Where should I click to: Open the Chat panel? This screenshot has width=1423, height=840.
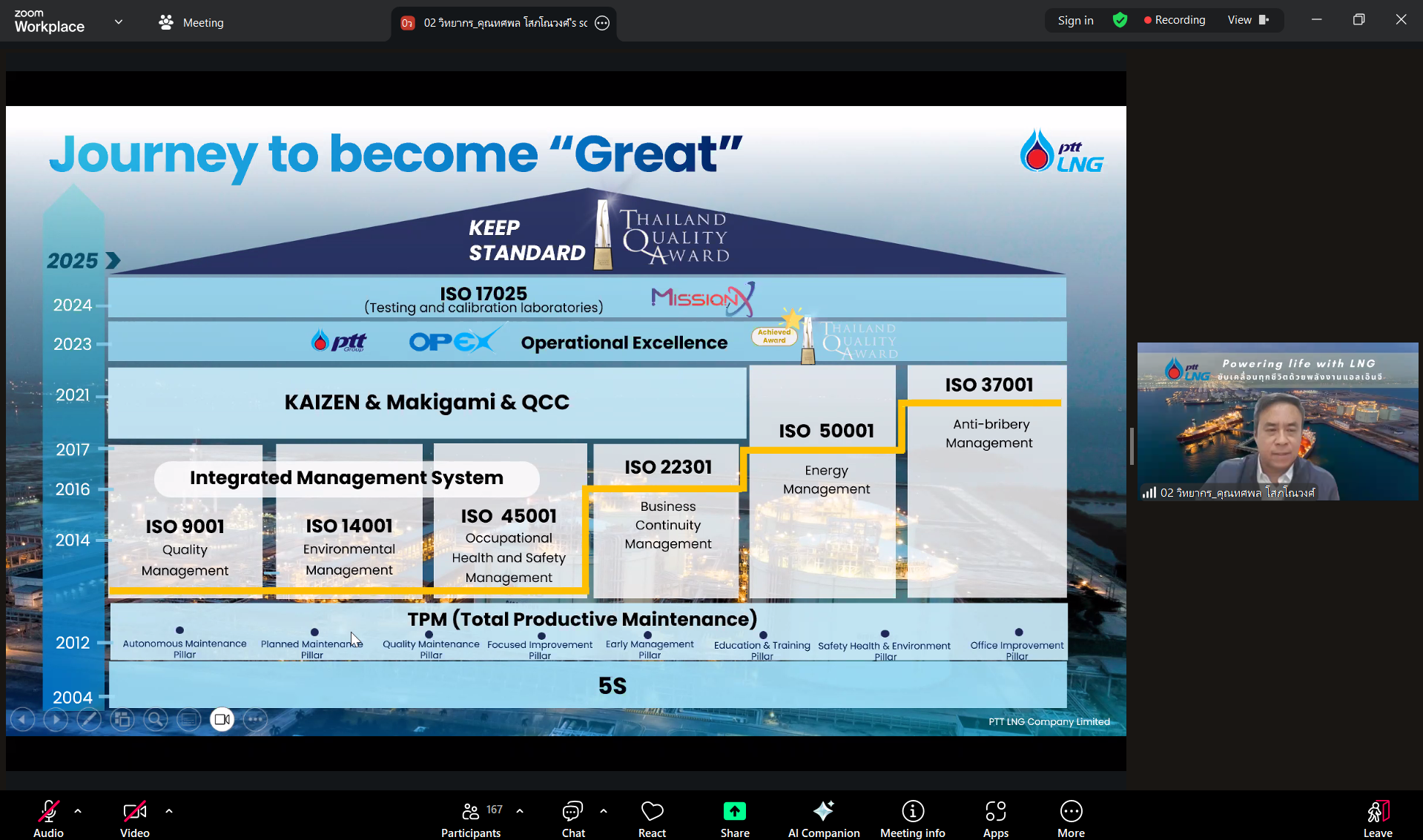[572, 818]
